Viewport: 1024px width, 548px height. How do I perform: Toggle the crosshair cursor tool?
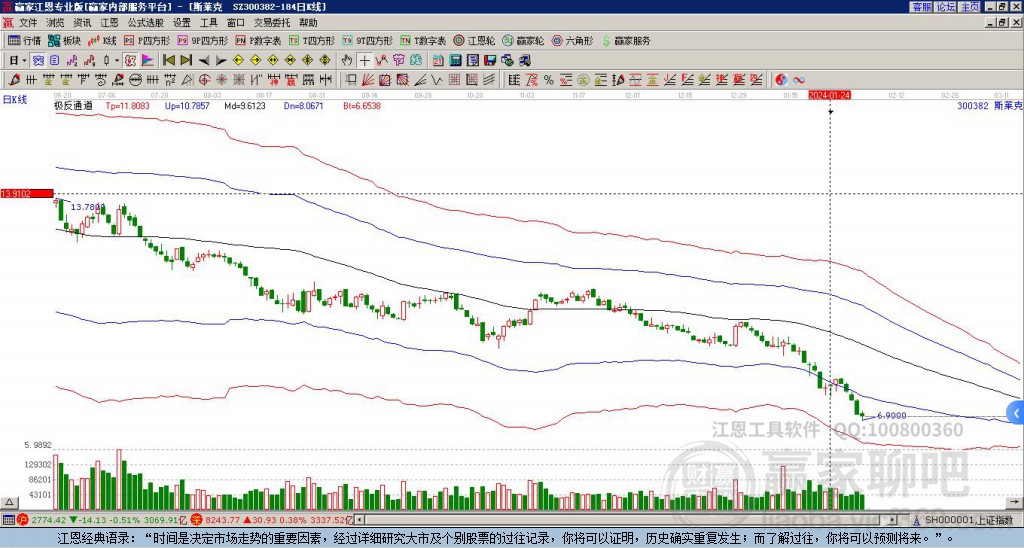(x=364, y=60)
